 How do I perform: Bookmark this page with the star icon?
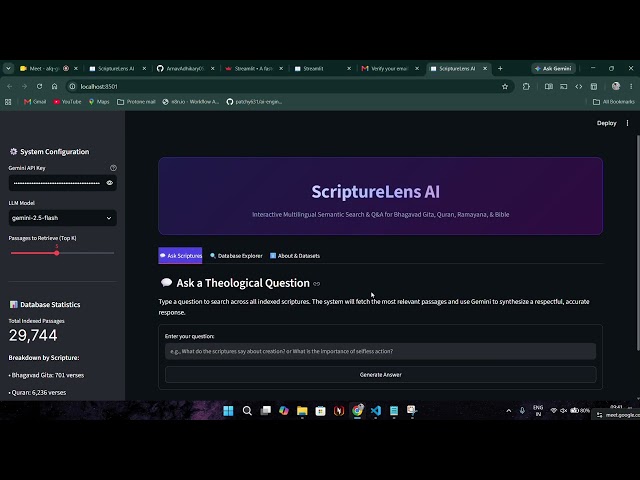pyautogui.click(x=505, y=87)
